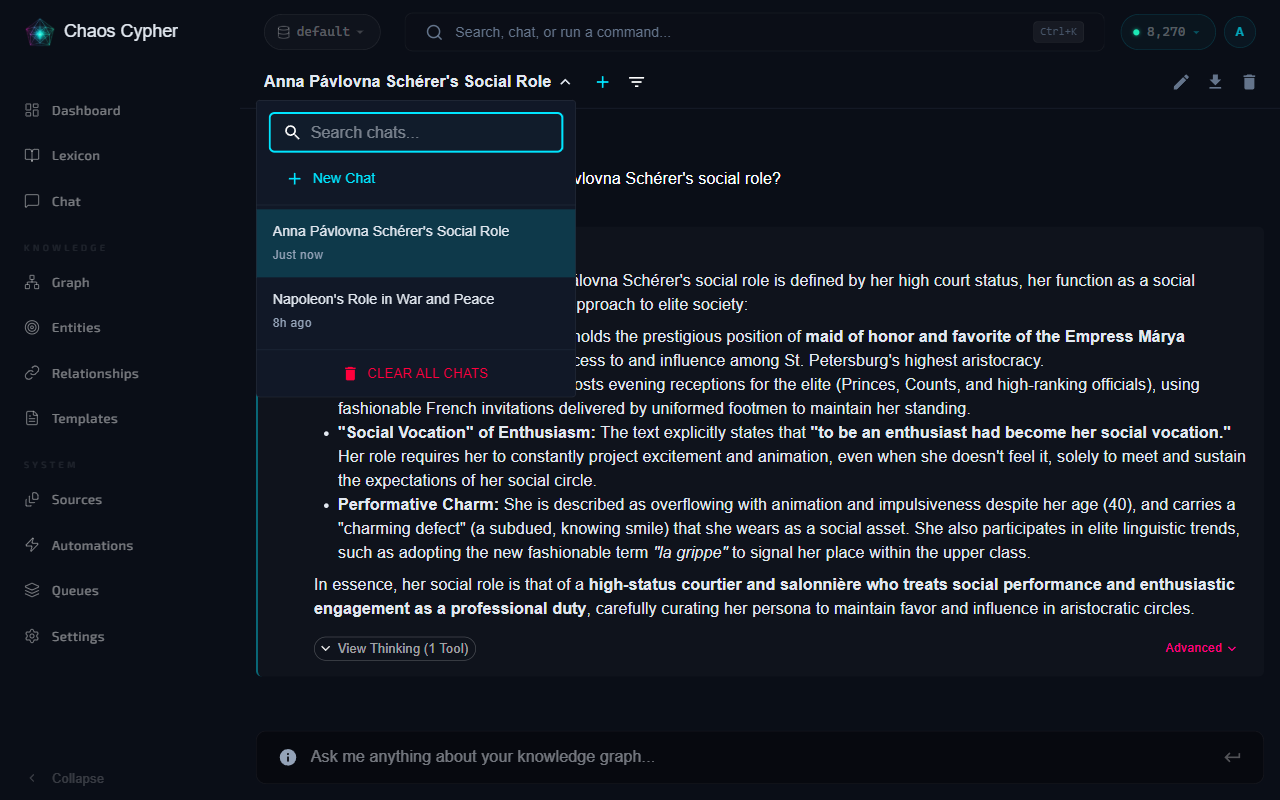Open the filter icon beside chat title
The height and width of the screenshot is (800, 1280).
[x=636, y=82]
